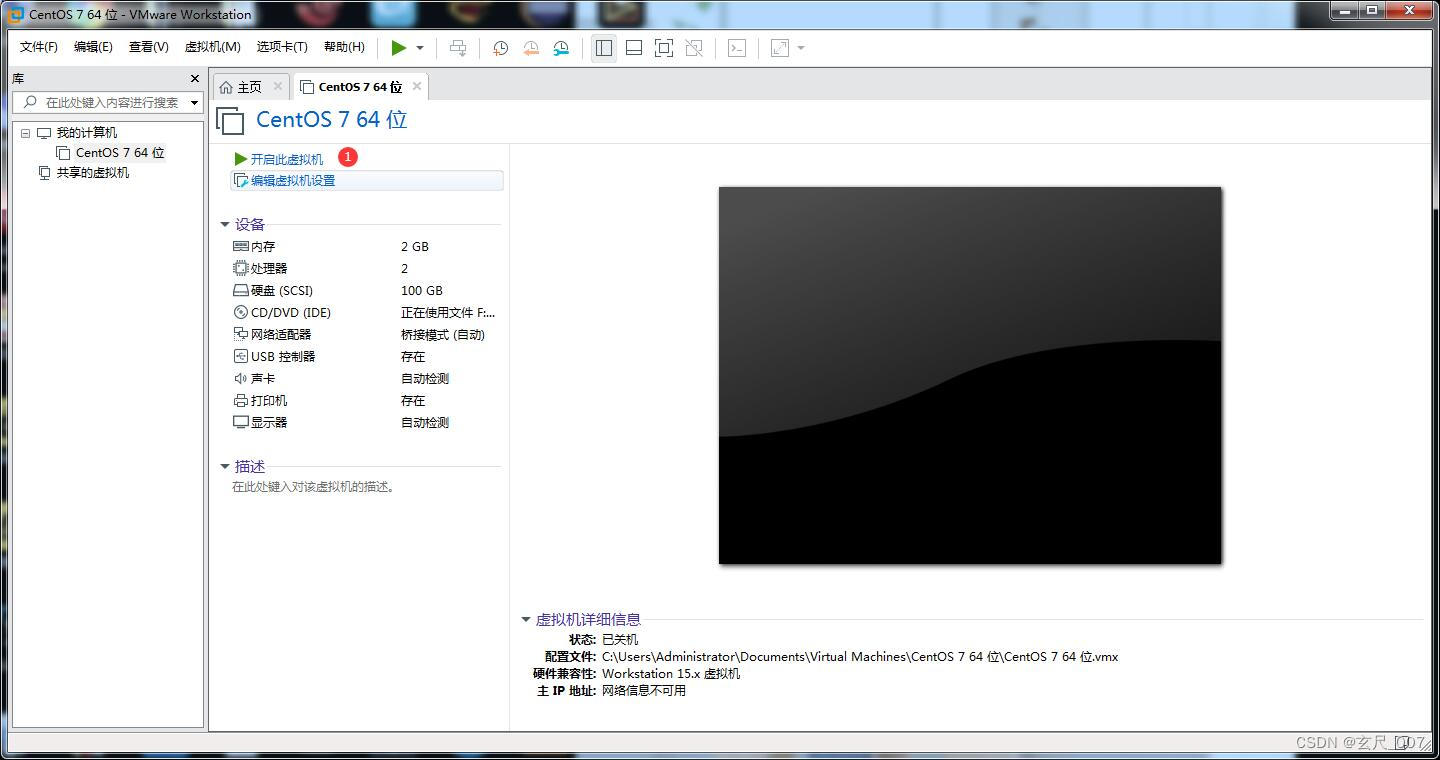Revert to snapshot toolbar icon
The height and width of the screenshot is (760, 1440).
tap(531, 48)
